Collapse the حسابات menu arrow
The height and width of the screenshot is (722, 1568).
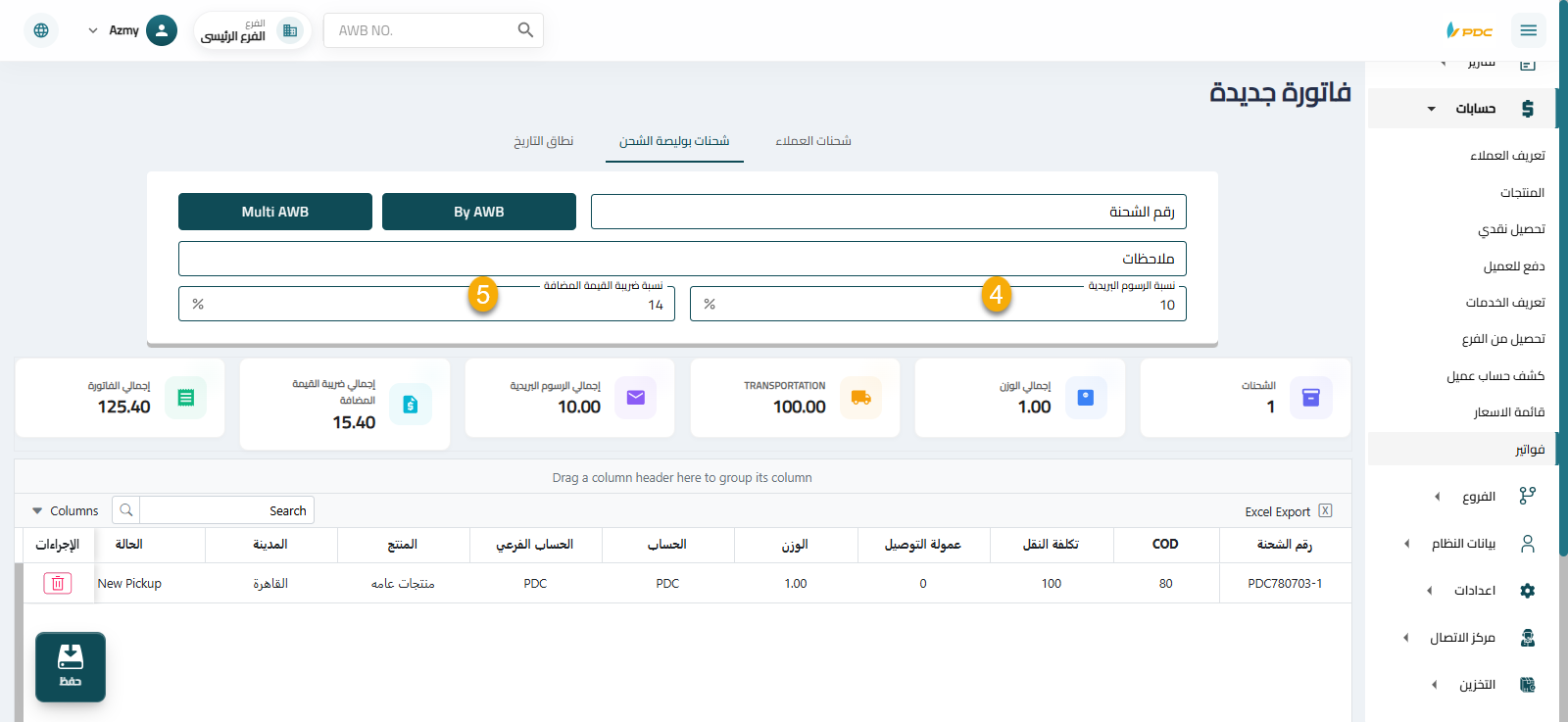click(1432, 109)
